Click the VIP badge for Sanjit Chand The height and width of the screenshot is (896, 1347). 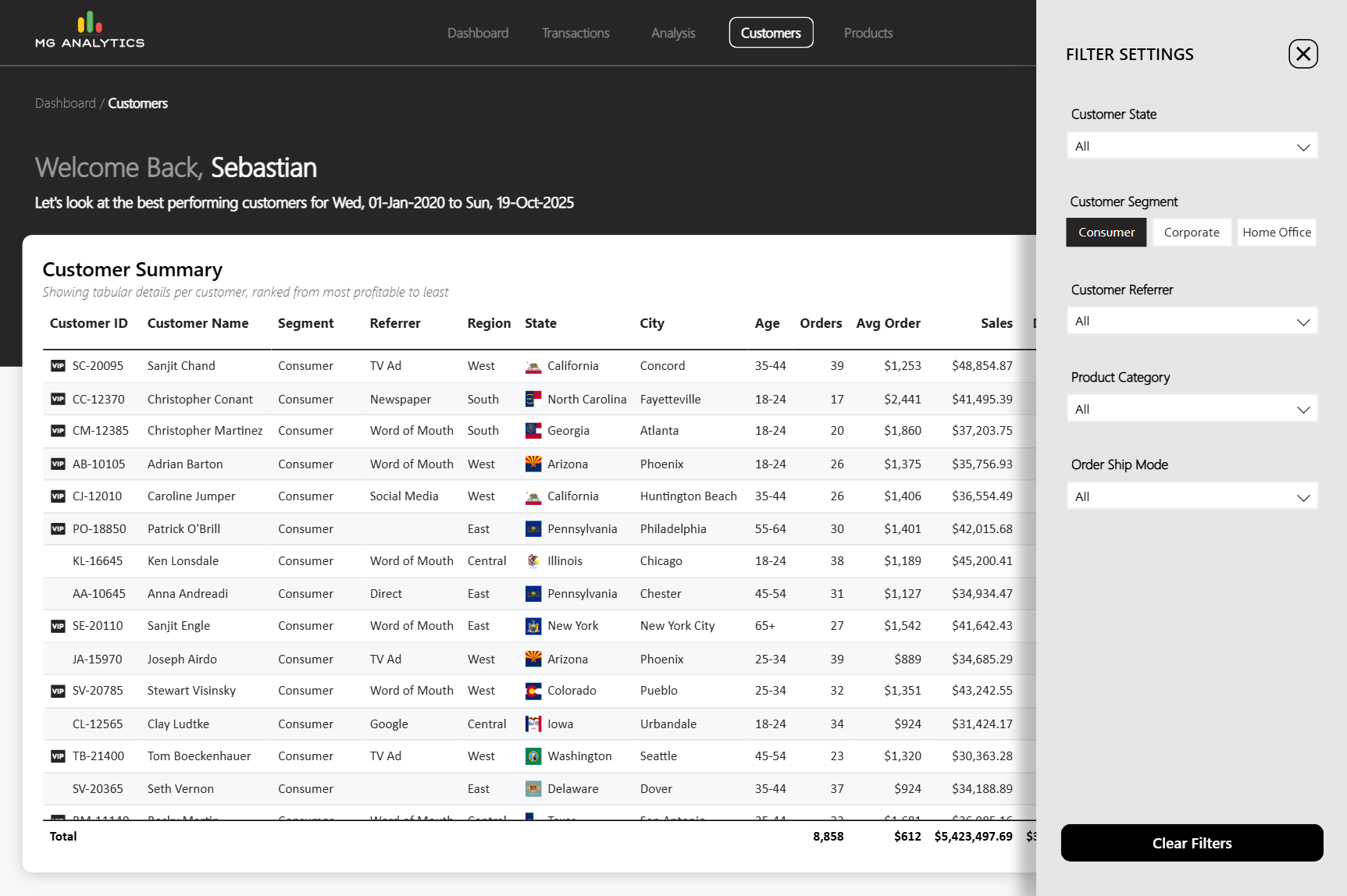[58, 366]
